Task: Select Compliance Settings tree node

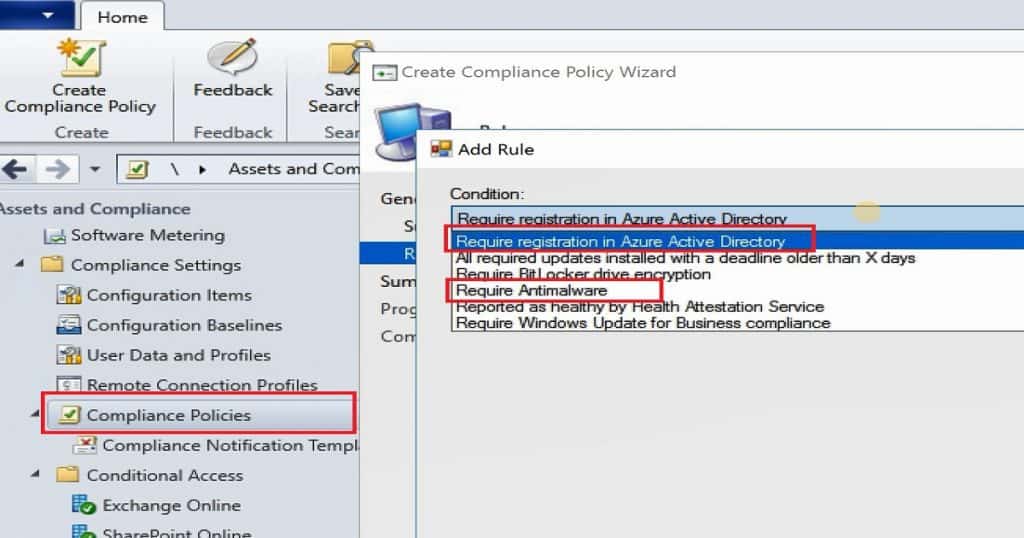Action: (156, 265)
